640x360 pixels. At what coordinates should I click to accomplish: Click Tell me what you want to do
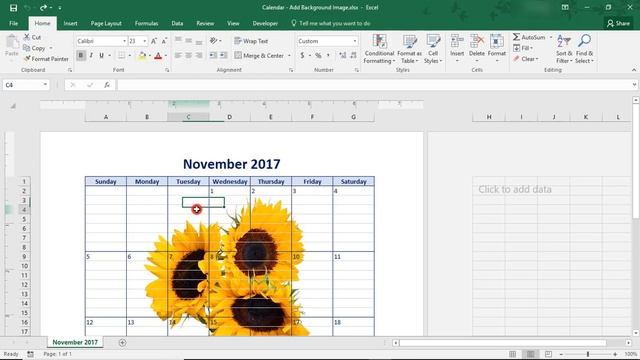(x=335, y=23)
